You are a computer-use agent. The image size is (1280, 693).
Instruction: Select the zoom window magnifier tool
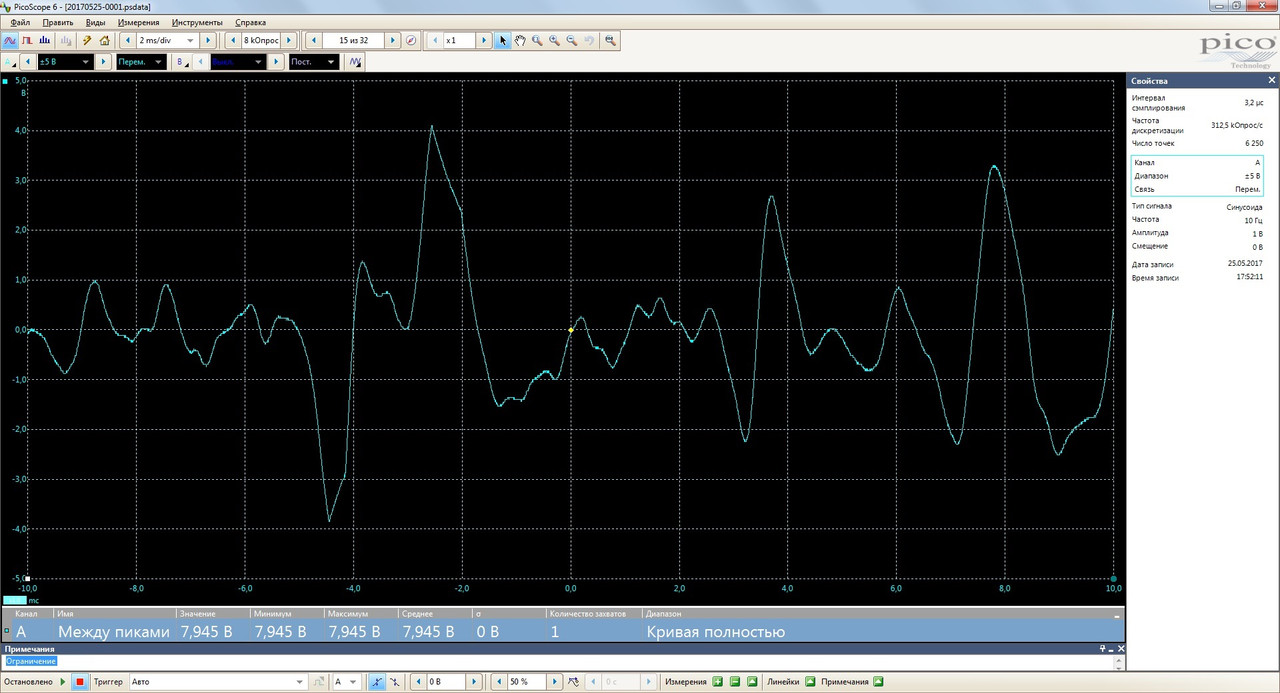point(537,40)
